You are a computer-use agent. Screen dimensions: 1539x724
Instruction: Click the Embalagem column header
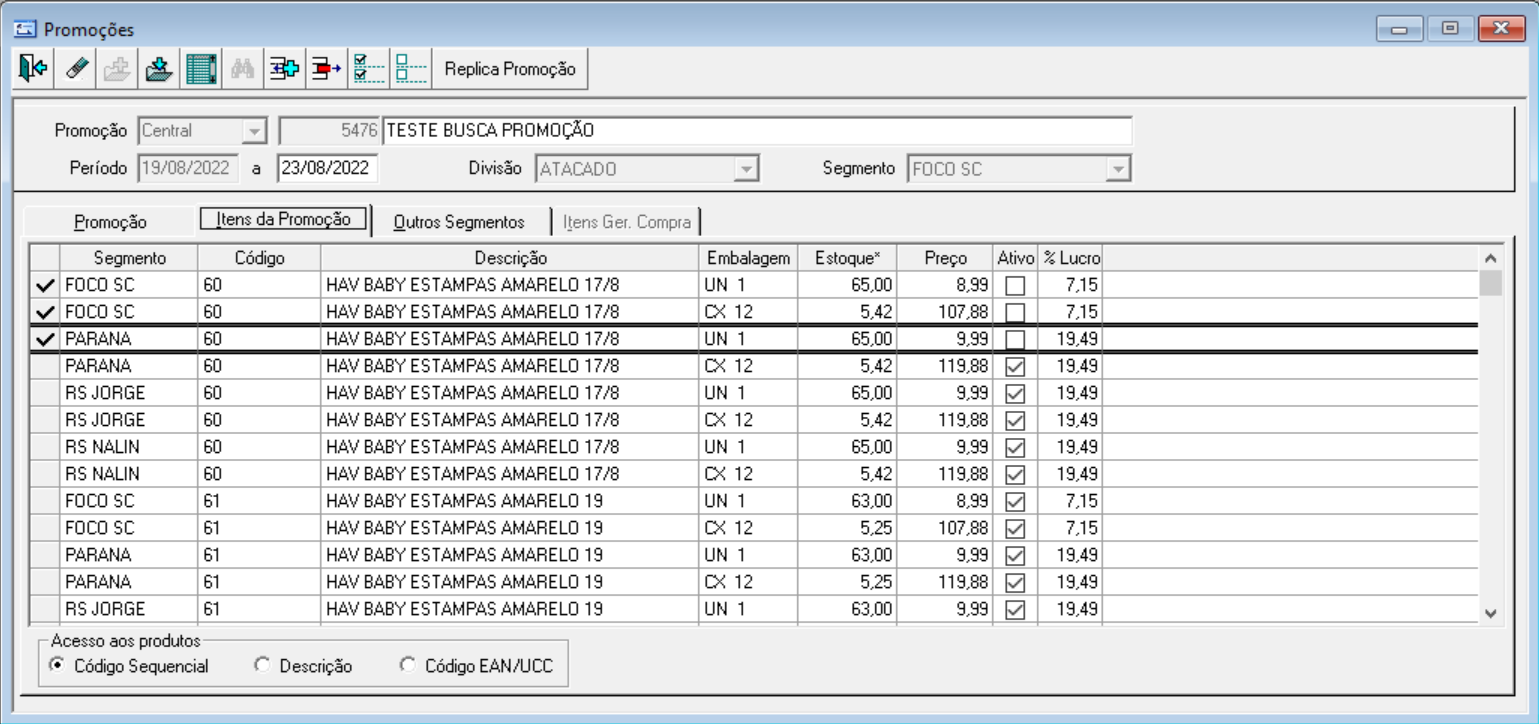(x=749, y=258)
